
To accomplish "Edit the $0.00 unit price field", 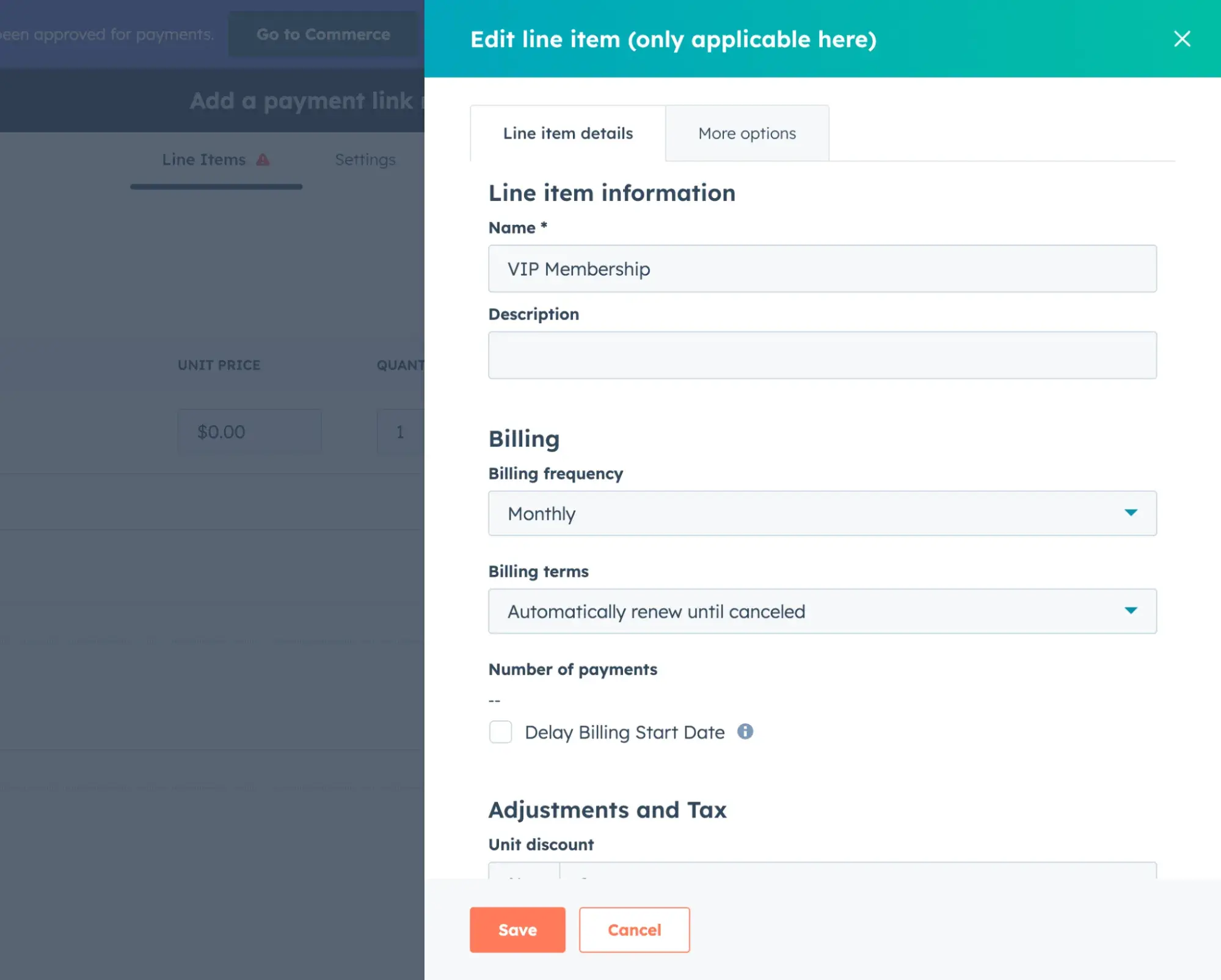I will [249, 431].
